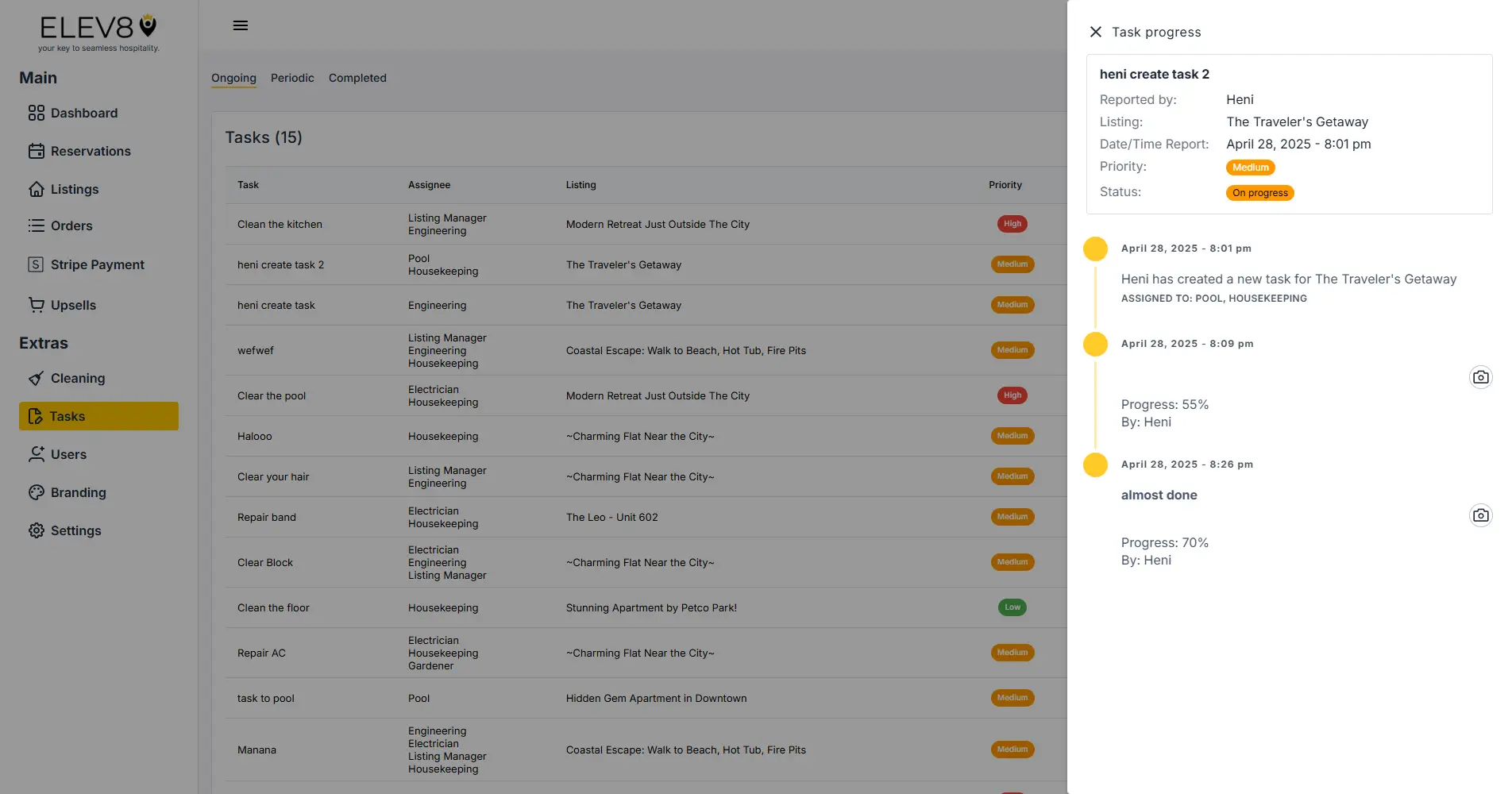Click the camera icon on the 8:09 pm update
Screen dimensions: 1512x794
[1481, 376]
